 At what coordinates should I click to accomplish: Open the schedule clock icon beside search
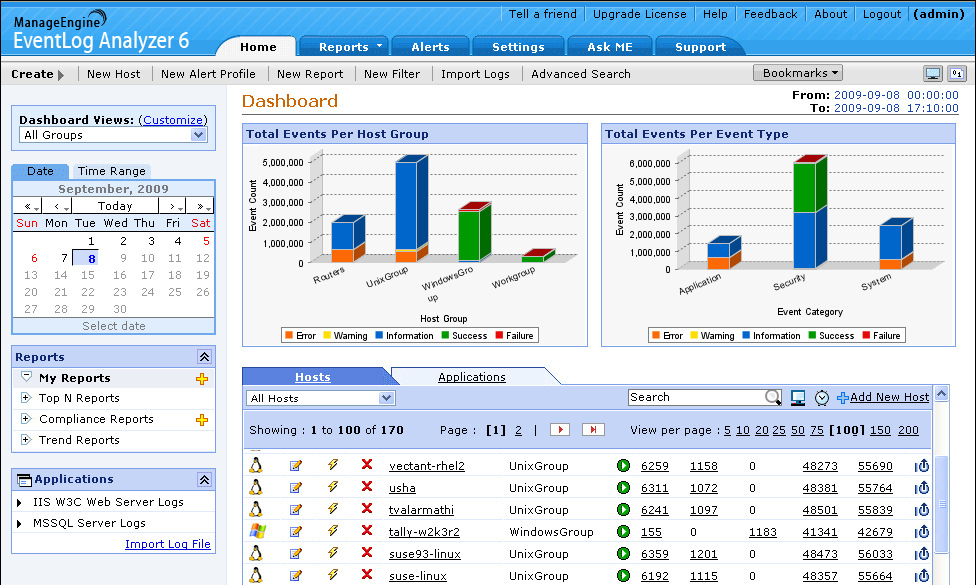pos(821,397)
